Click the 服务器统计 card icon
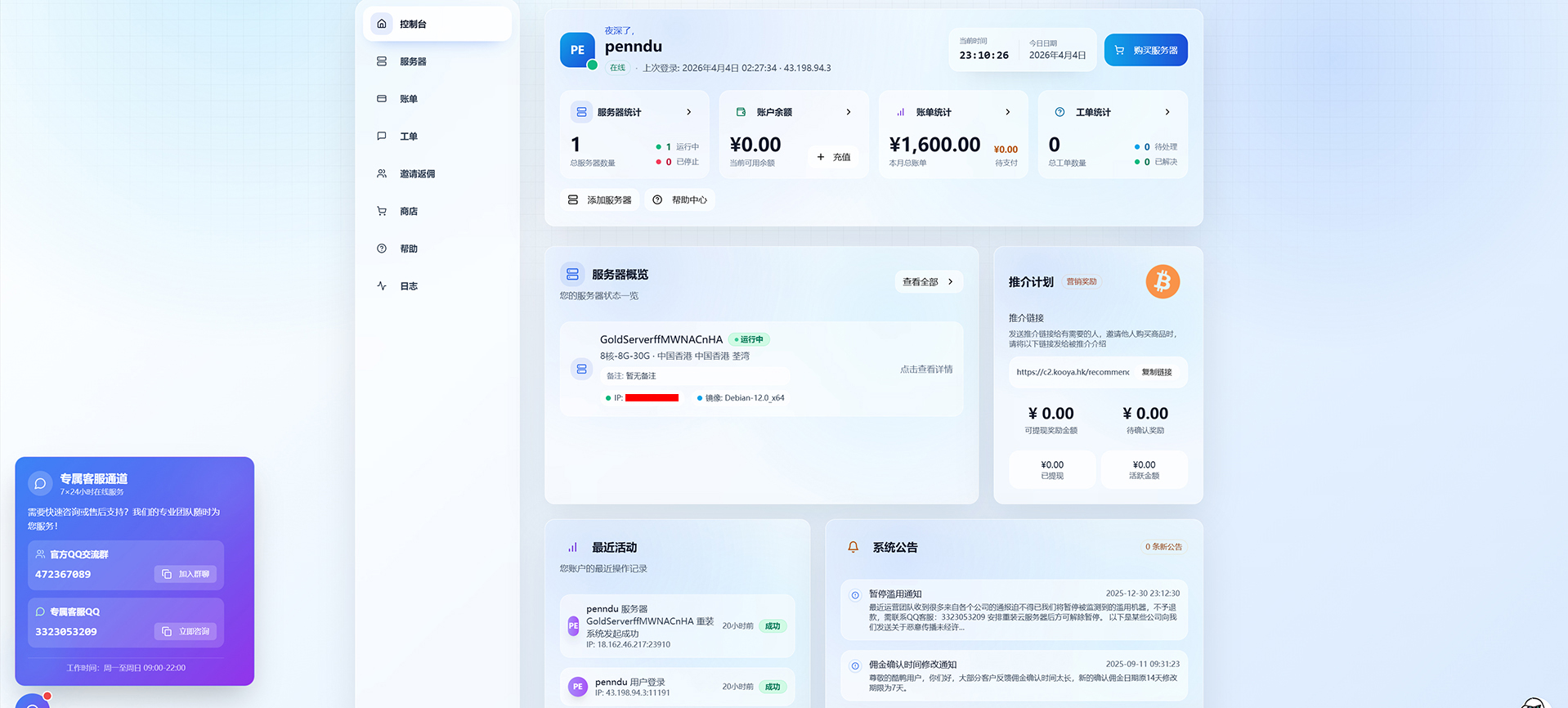The image size is (1568, 708). (581, 112)
